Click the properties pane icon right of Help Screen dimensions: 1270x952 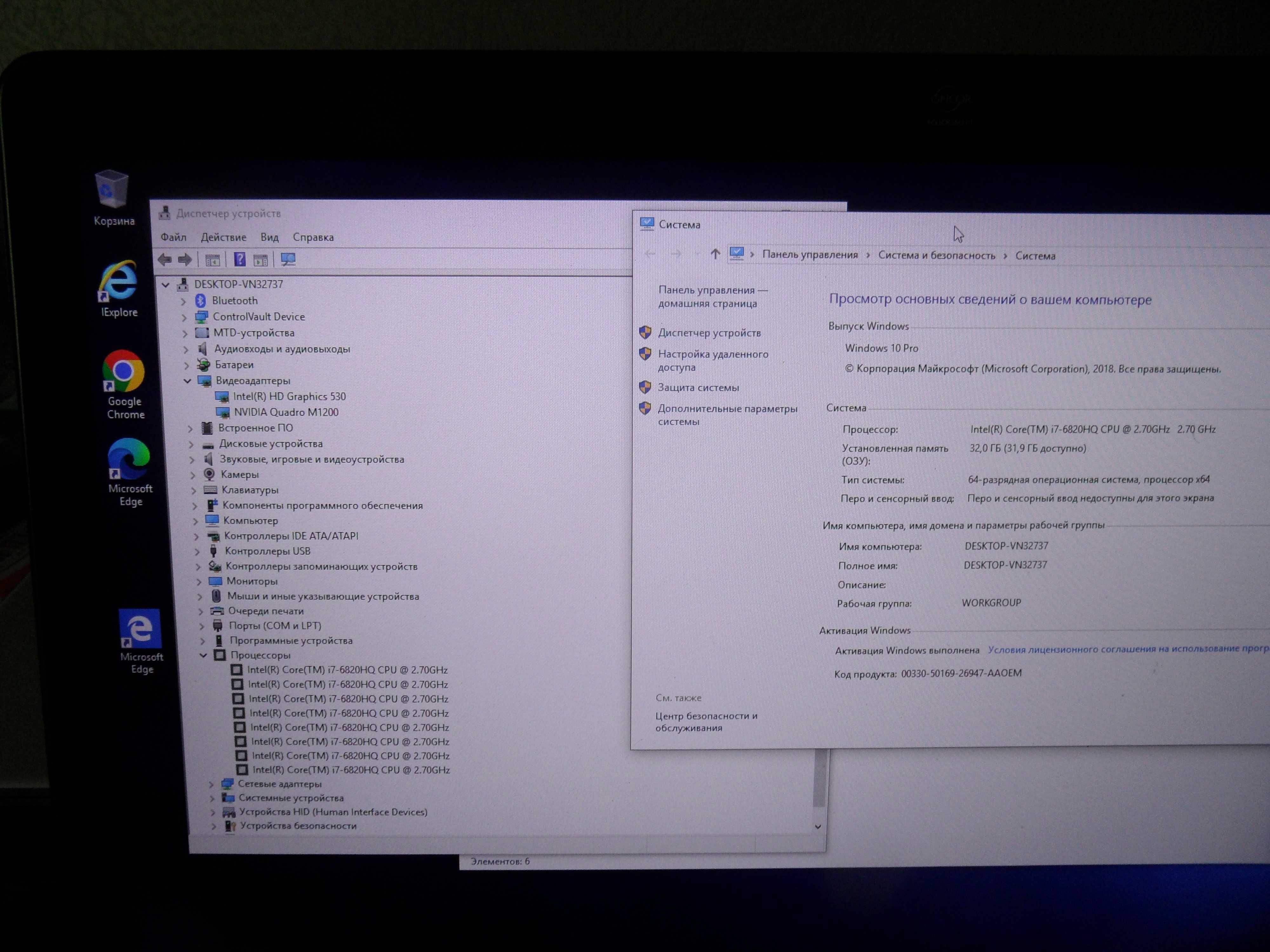click(261, 260)
